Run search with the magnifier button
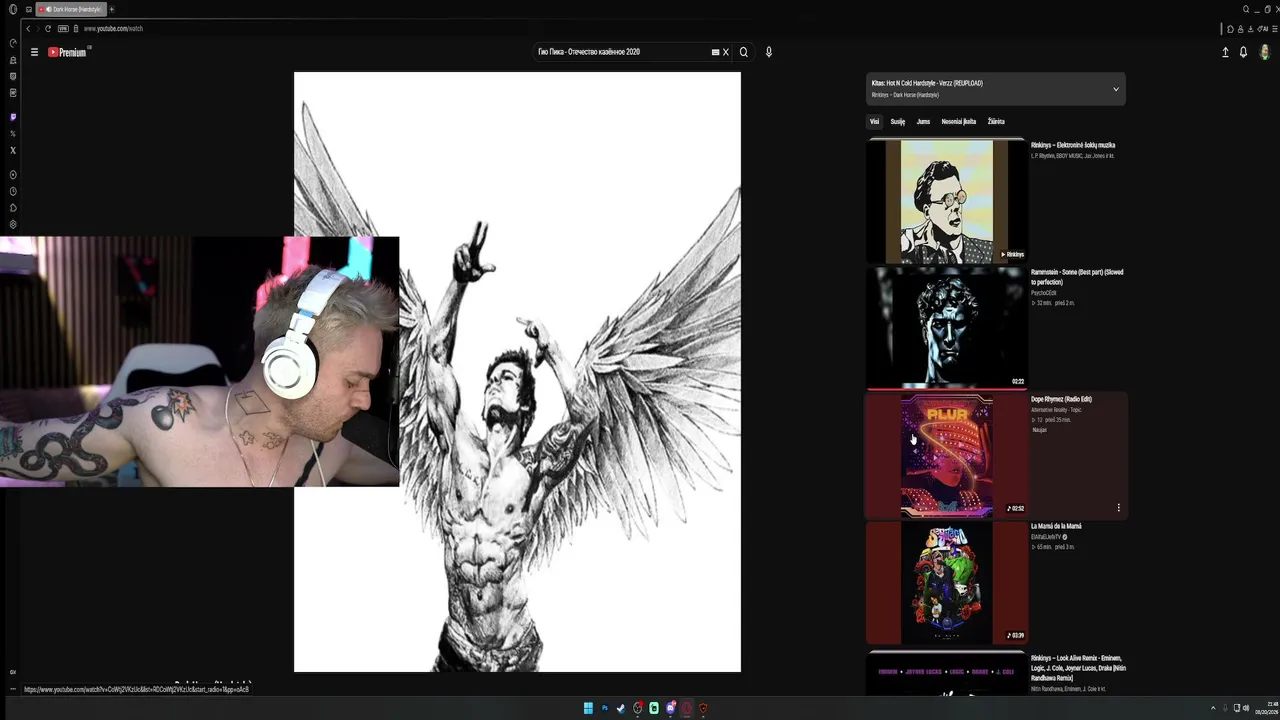 (x=743, y=52)
